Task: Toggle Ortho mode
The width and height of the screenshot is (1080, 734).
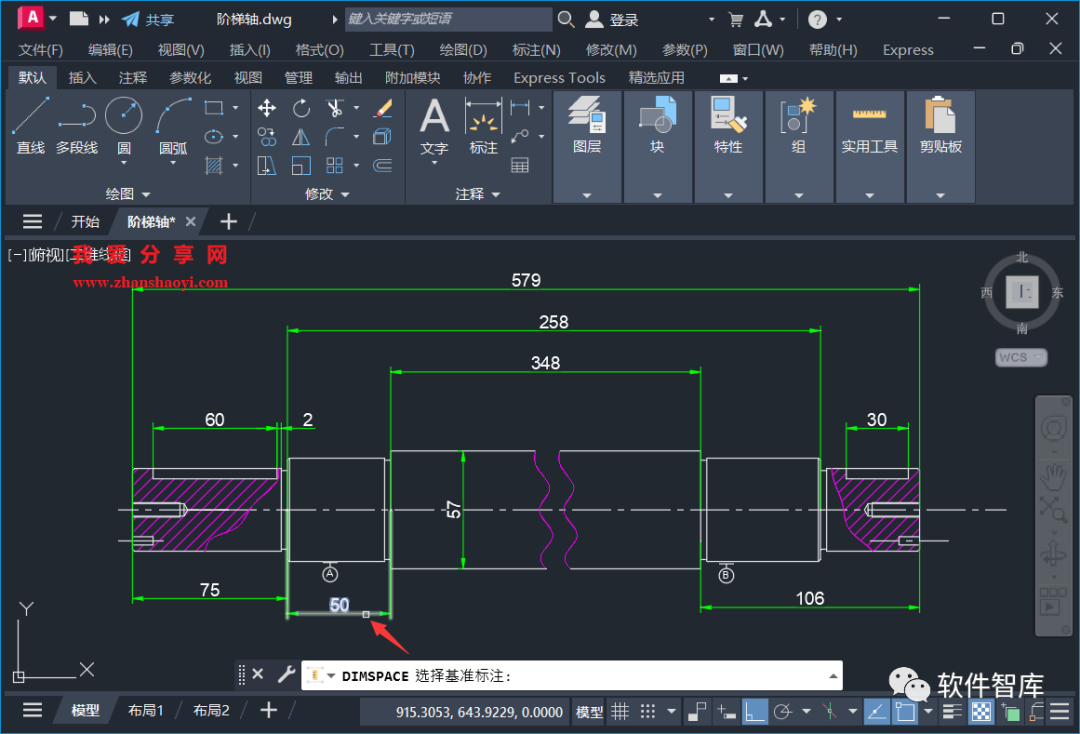Action: tap(755, 711)
